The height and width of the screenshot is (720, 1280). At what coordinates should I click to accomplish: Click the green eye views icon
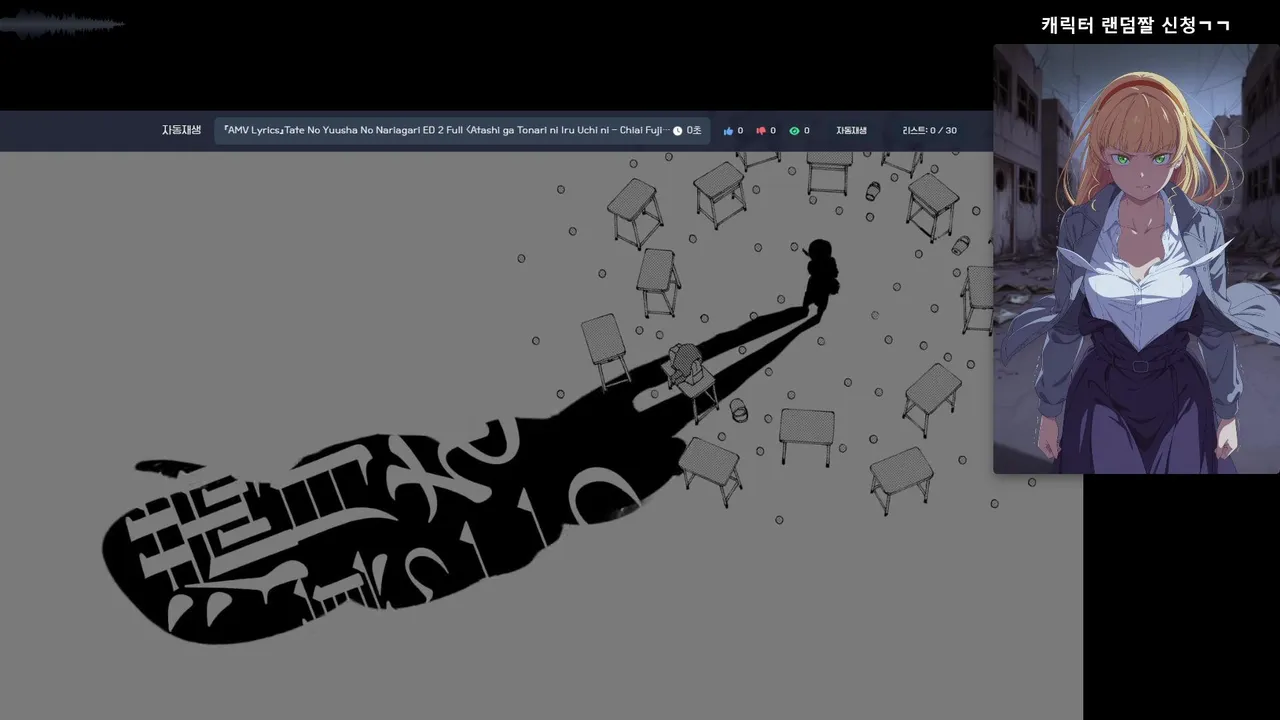[x=794, y=131]
